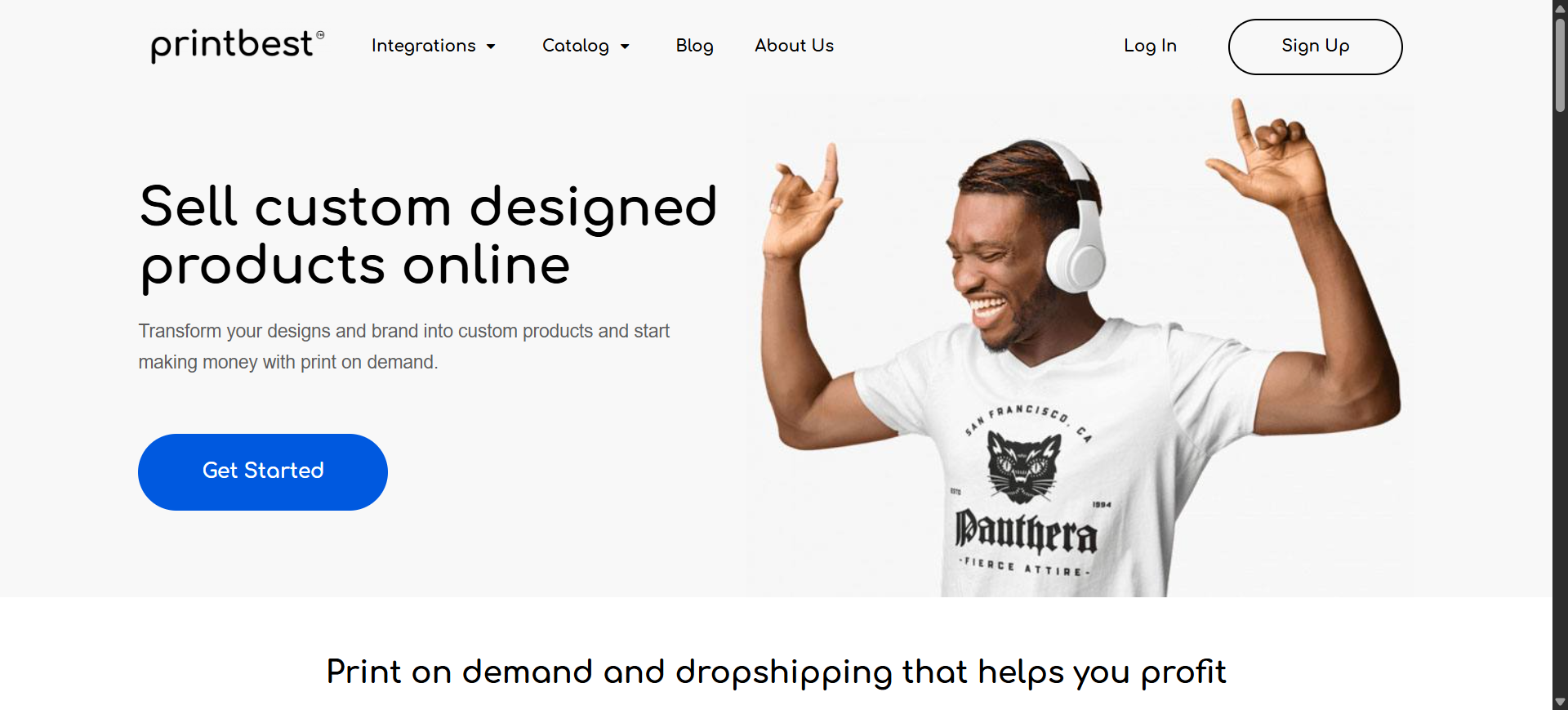
Task: Click the scrollbar down arrow
Action: (1560, 702)
